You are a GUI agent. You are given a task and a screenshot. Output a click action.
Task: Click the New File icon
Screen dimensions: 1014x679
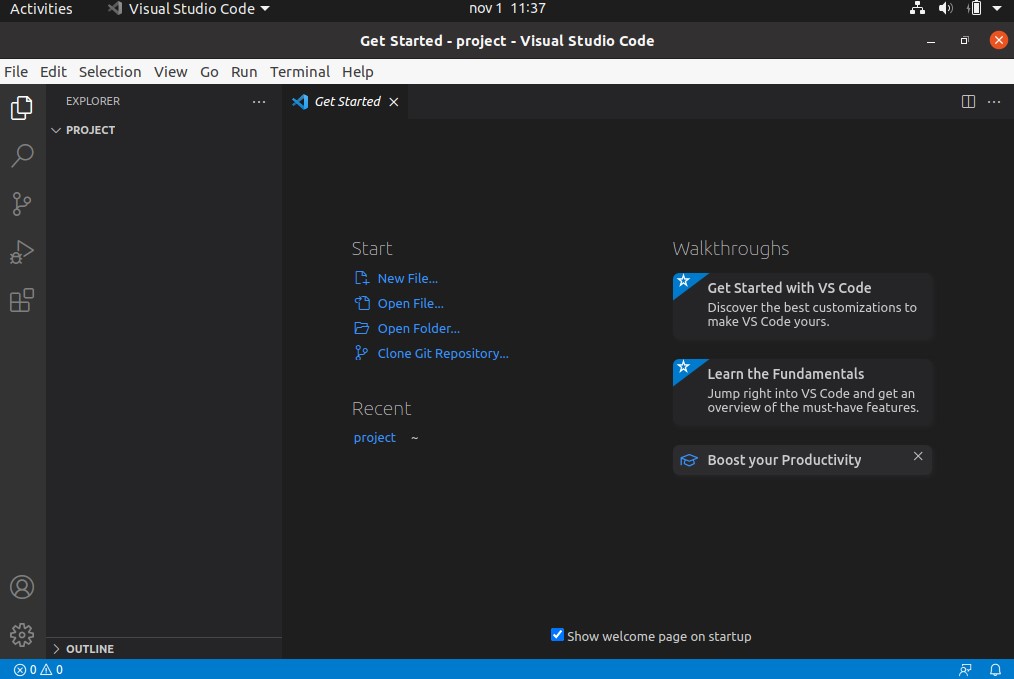pos(361,278)
